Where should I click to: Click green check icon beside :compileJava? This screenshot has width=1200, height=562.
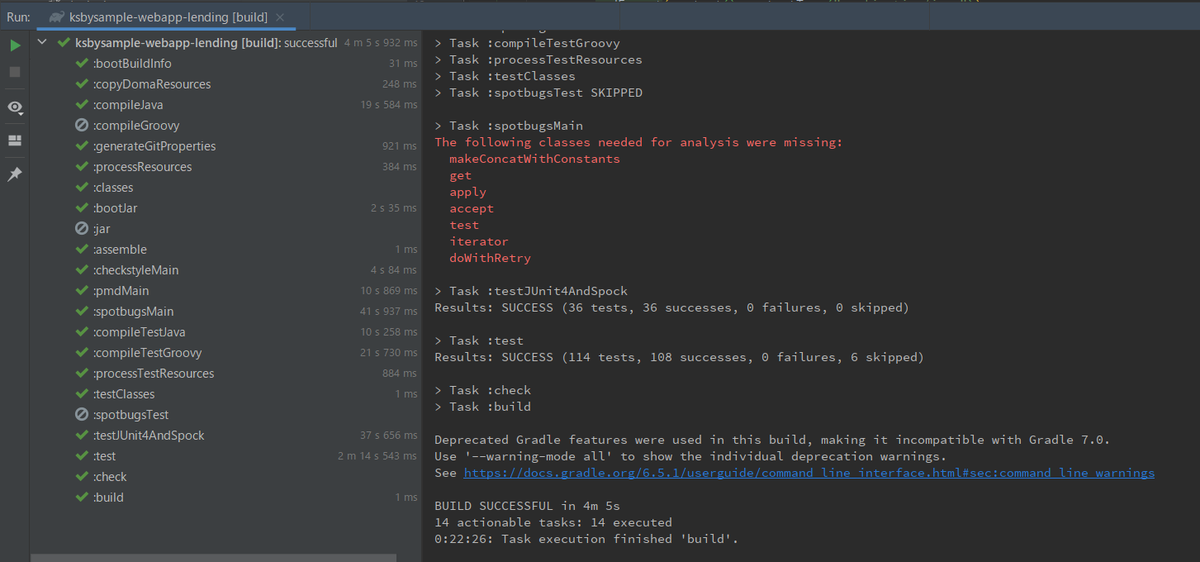(83, 105)
